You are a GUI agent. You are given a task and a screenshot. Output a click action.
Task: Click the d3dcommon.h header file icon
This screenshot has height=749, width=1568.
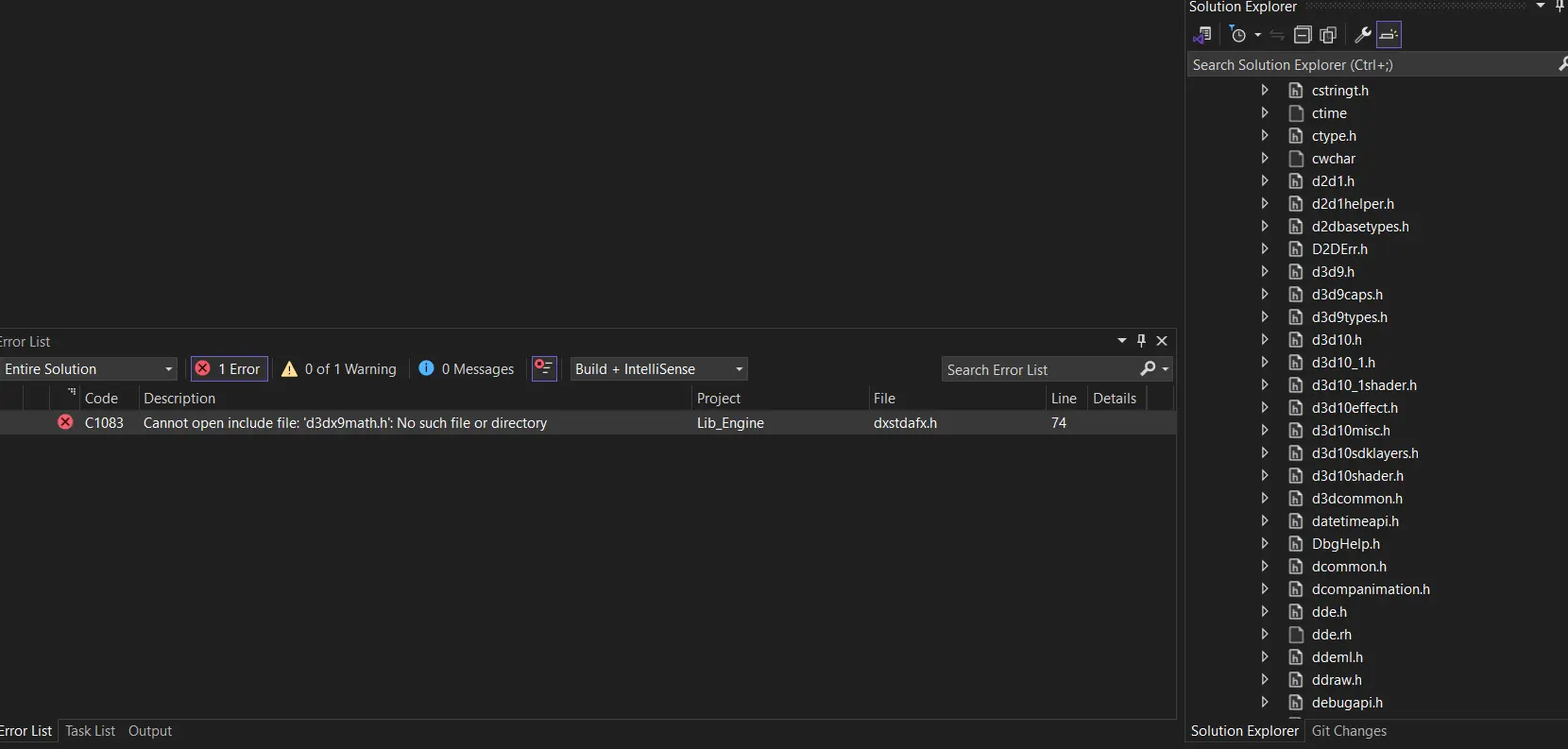tap(1296, 499)
